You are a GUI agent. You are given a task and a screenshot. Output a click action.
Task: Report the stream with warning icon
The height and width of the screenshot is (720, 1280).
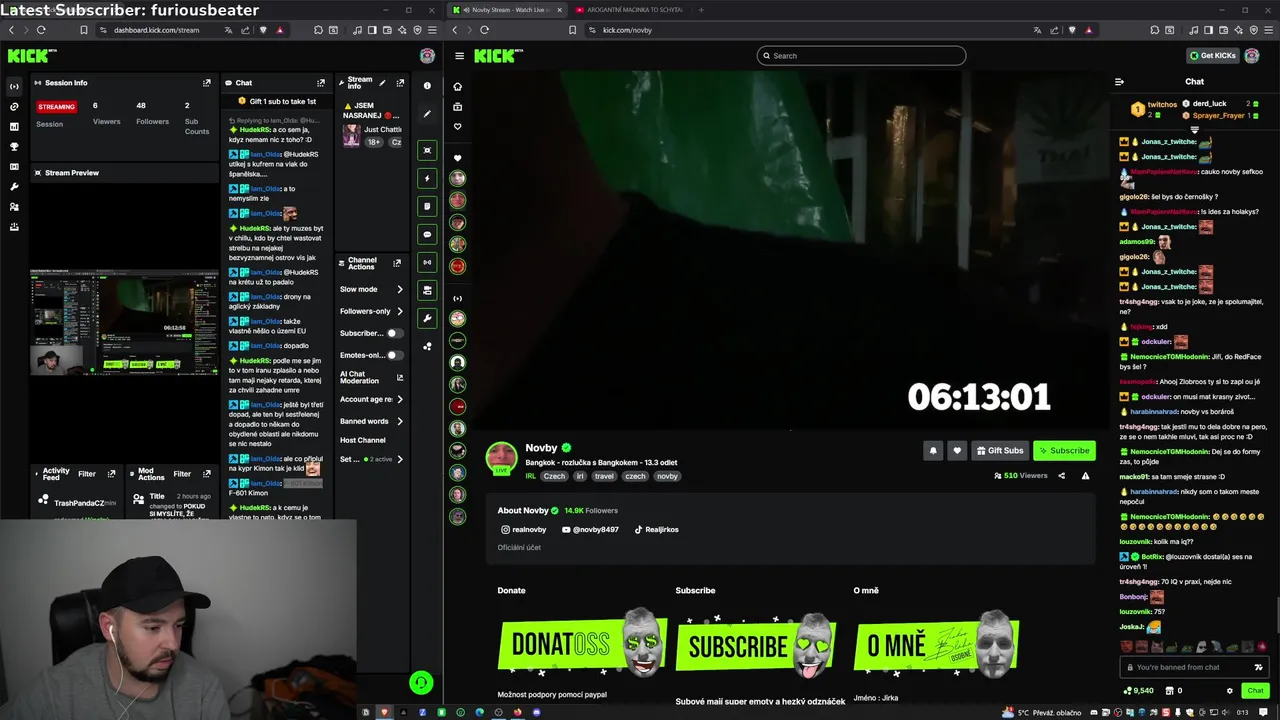(x=1085, y=476)
